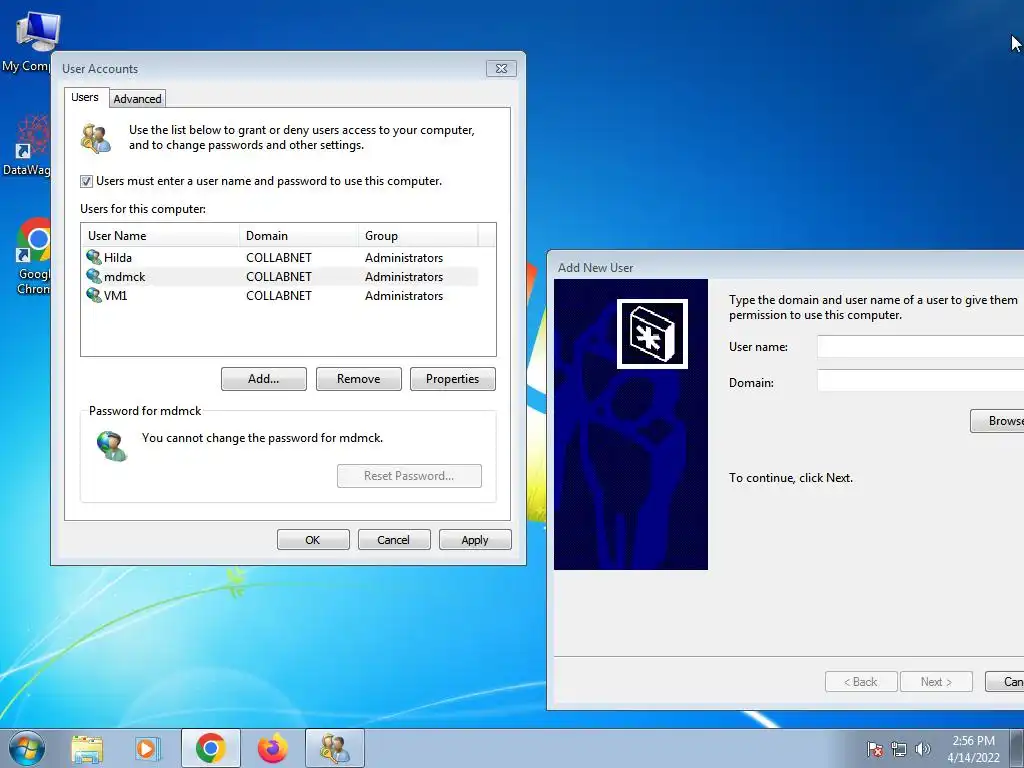Click Browse button in Add New User
The image size is (1024, 768).
[997, 421]
